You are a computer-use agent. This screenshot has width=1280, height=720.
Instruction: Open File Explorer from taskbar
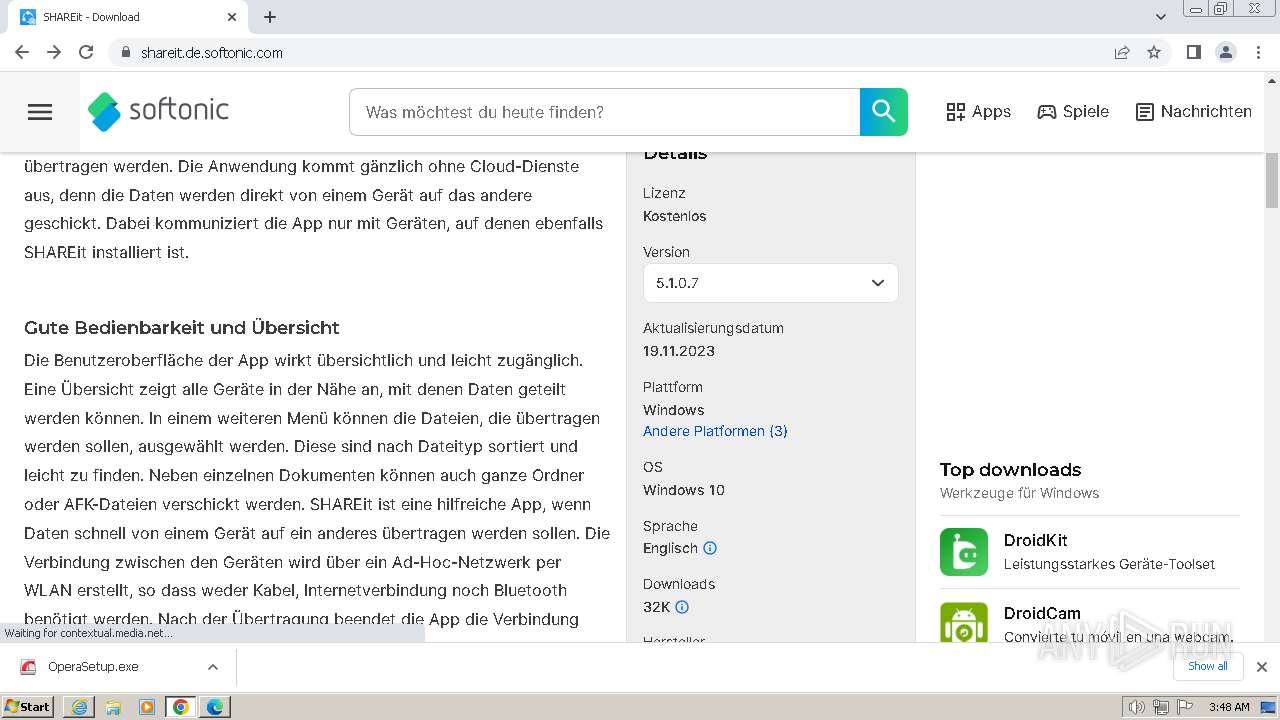tap(113, 707)
